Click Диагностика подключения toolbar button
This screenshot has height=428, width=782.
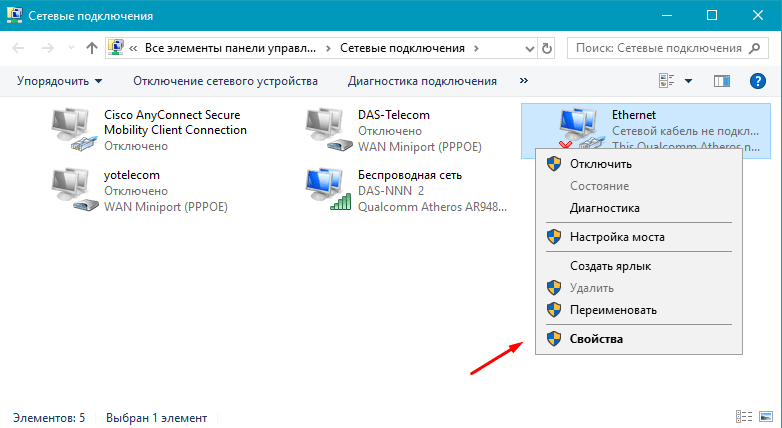coord(422,81)
